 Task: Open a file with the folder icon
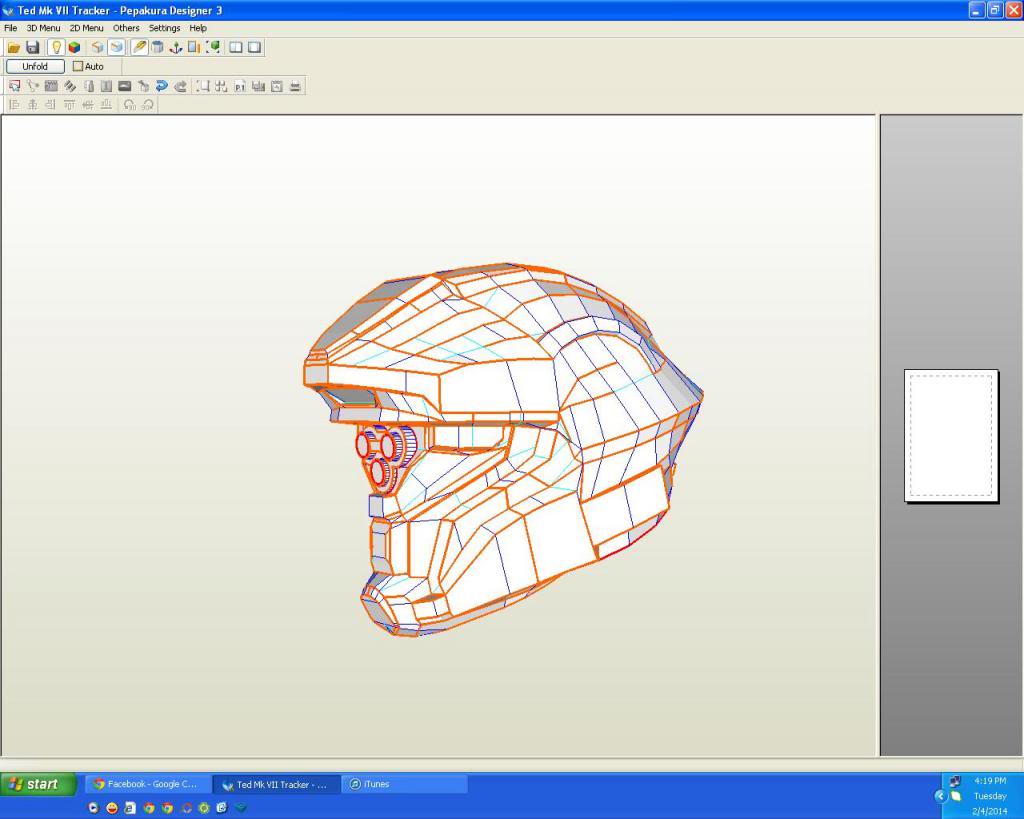(14, 47)
